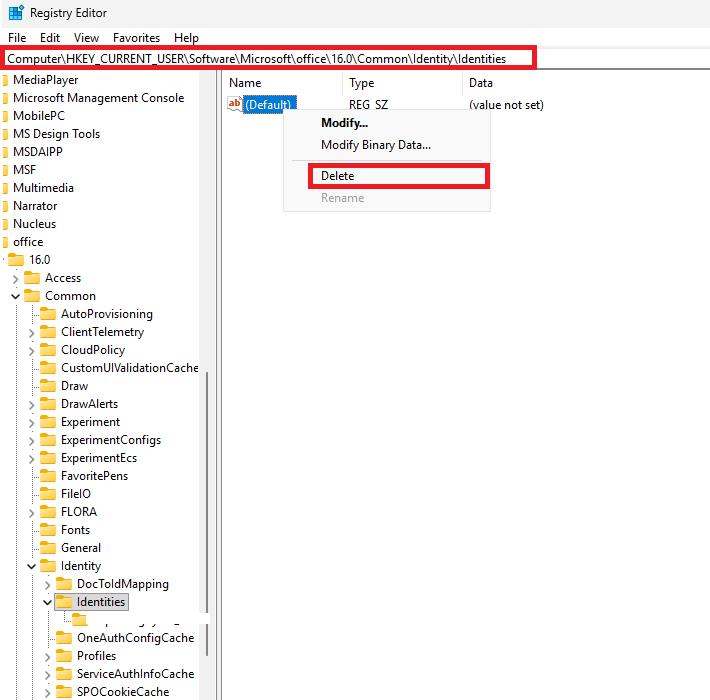Viewport: 710px width, 700px height.
Task: Open the Favorites menu
Action: coord(136,38)
